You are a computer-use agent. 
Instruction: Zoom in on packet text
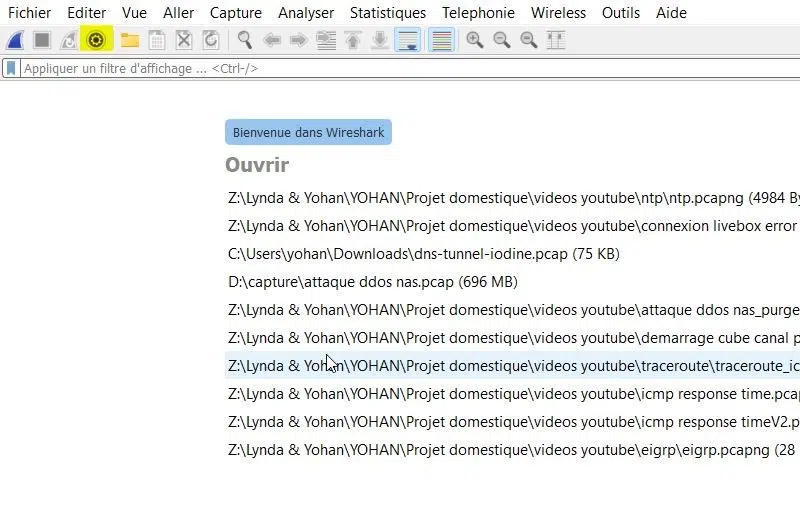[474, 40]
